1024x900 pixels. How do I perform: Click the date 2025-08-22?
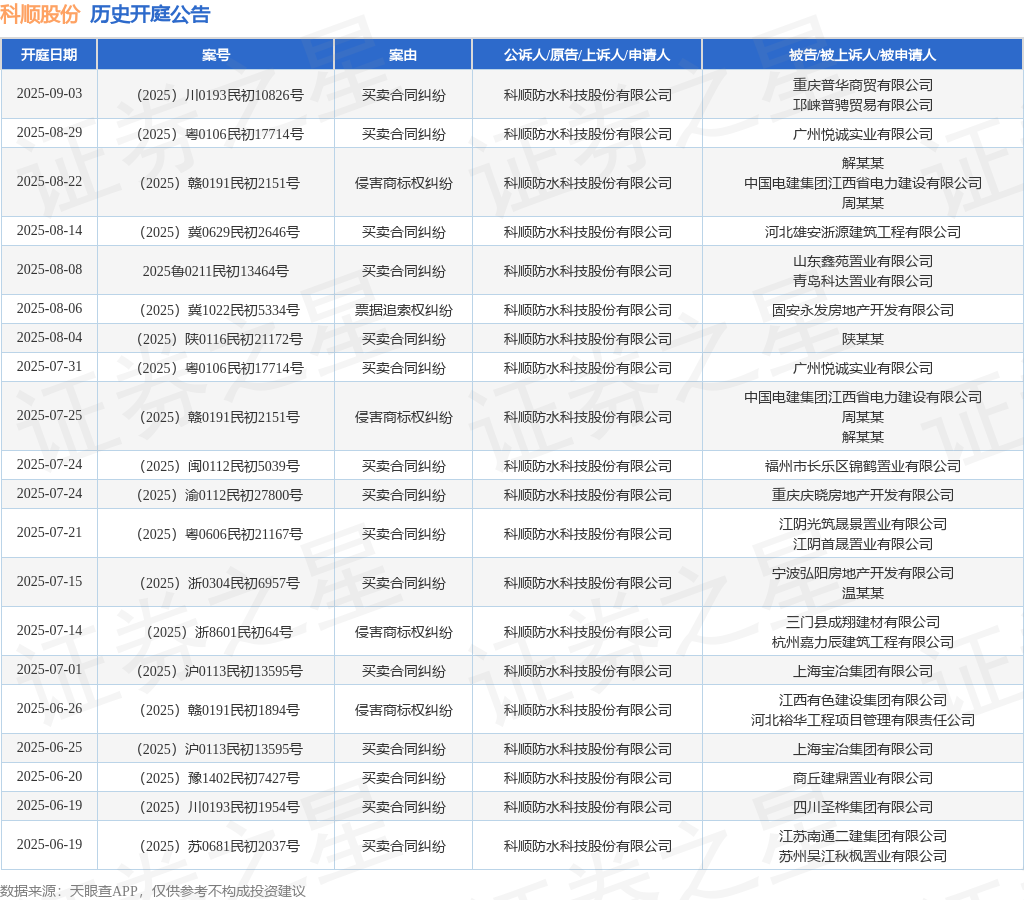point(50,182)
